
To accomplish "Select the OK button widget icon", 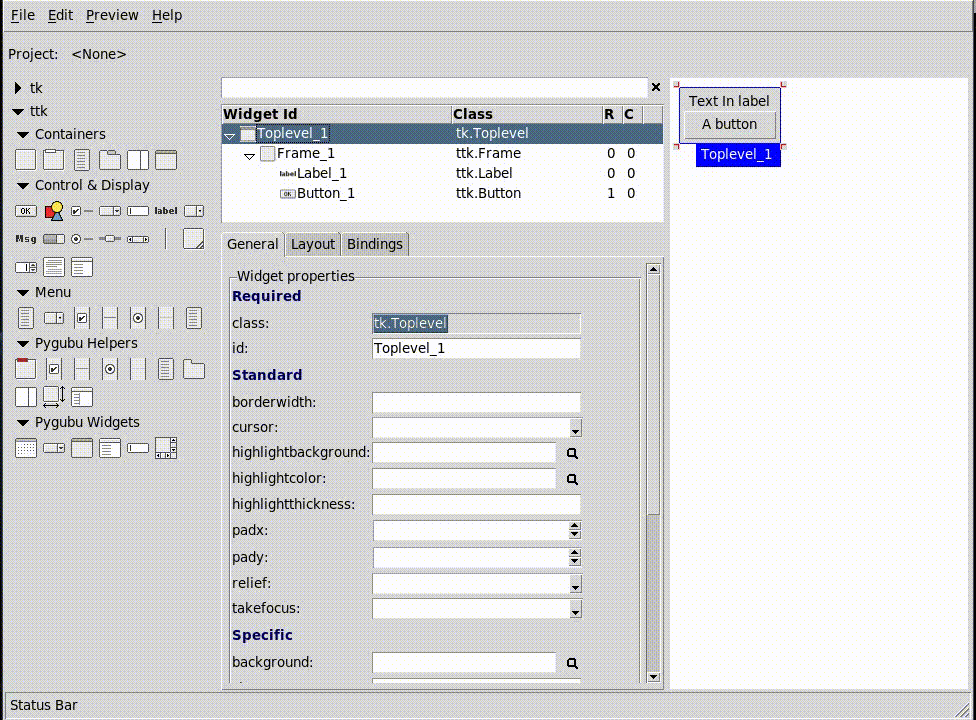I will (x=25, y=211).
